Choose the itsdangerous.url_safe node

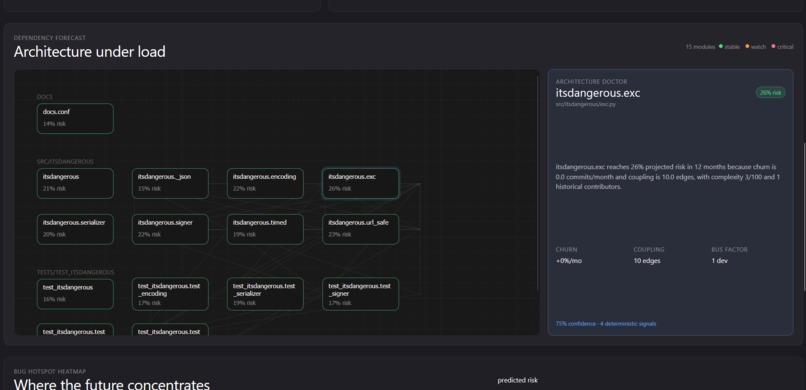point(360,229)
